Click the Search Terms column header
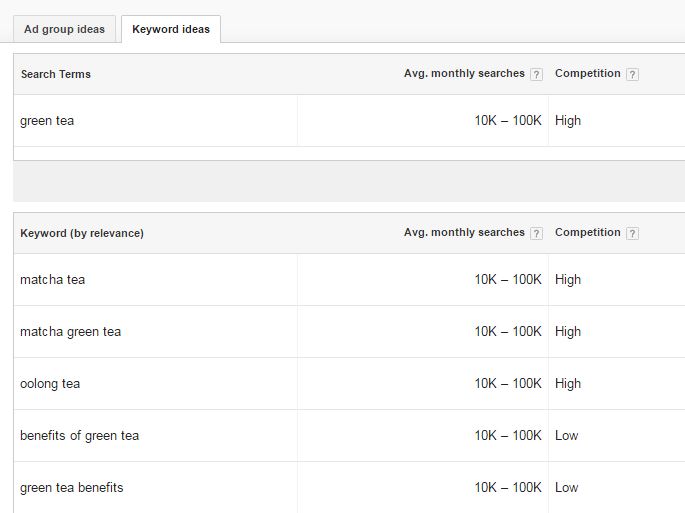This screenshot has width=685, height=513. [55, 74]
